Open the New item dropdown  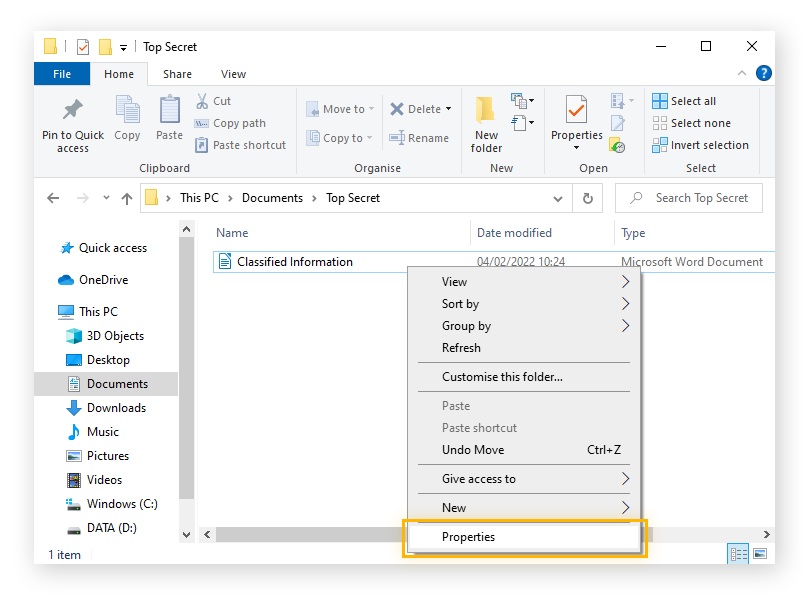tap(522, 101)
